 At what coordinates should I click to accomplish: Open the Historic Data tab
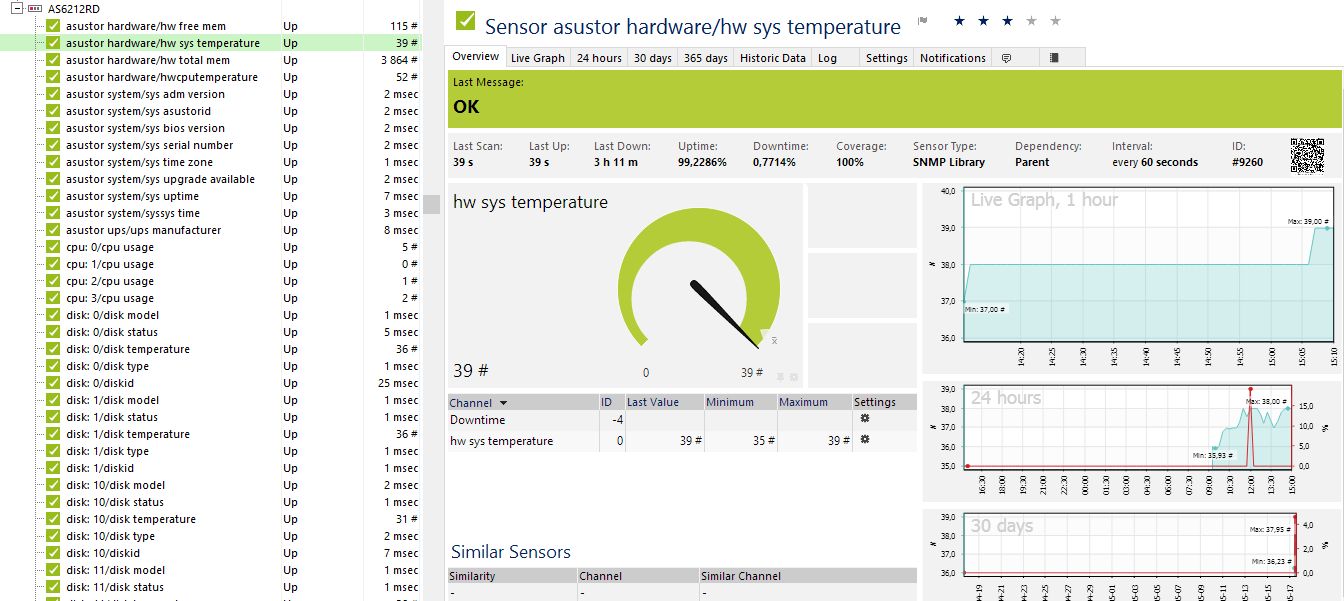pos(772,58)
